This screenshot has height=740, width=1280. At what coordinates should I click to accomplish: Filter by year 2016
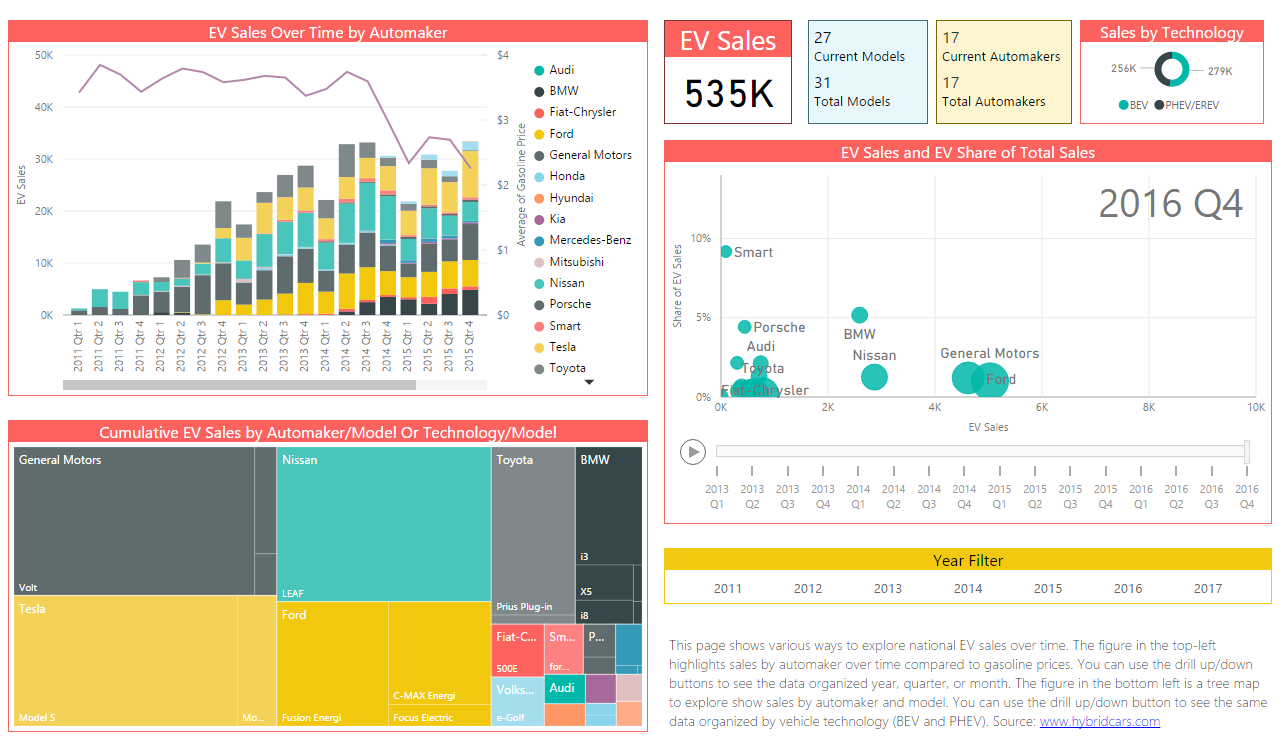click(1128, 588)
